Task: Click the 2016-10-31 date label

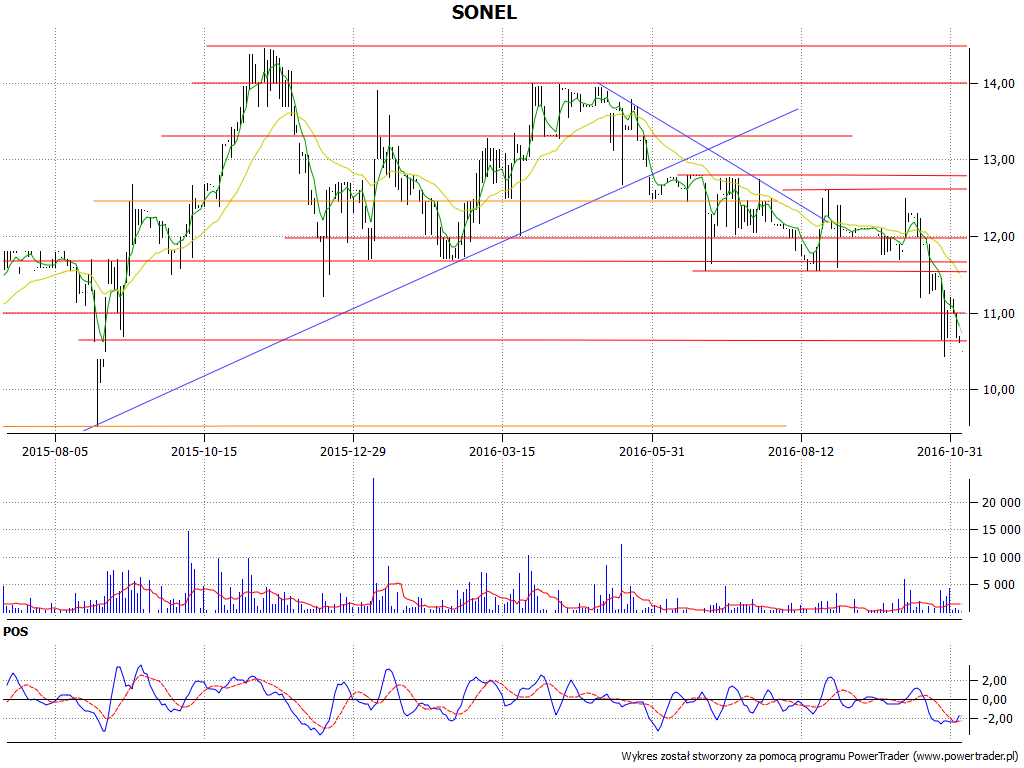Action: click(x=950, y=451)
